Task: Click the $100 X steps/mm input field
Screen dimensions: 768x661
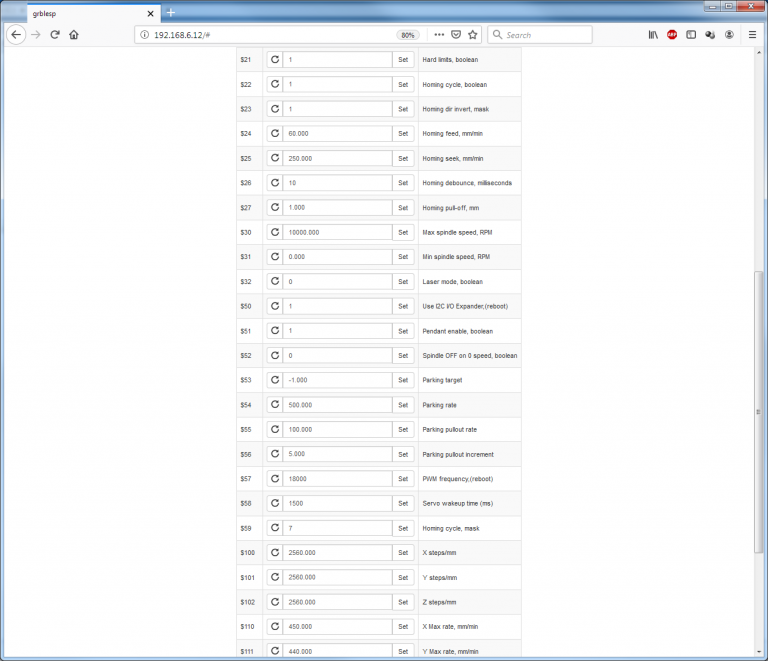Action: click(x=337, y=553)
